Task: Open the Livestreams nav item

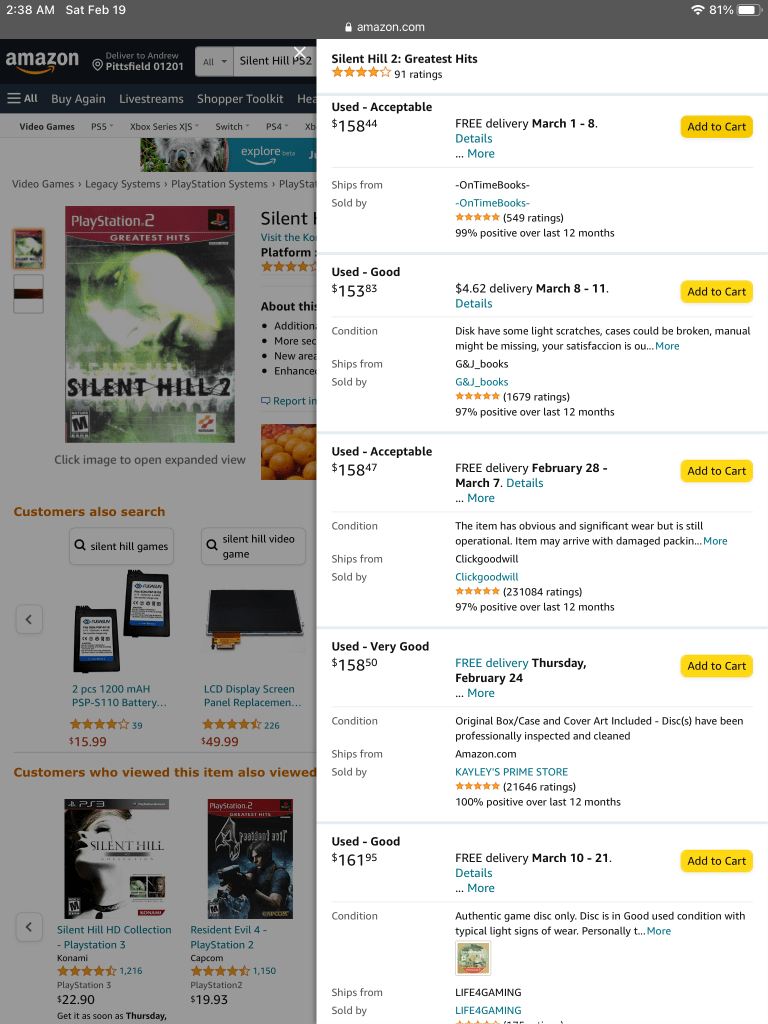Action: tap(151, 99)
